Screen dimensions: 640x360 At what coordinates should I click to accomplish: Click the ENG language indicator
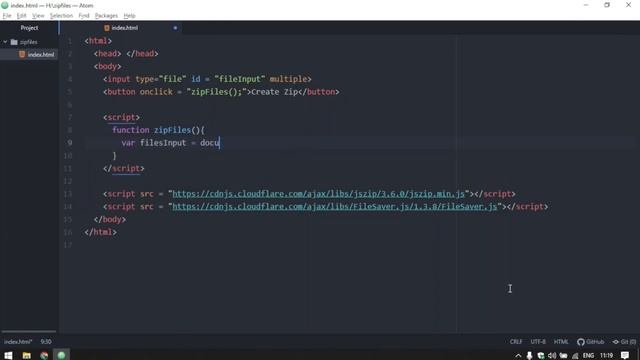coord(588,356)
